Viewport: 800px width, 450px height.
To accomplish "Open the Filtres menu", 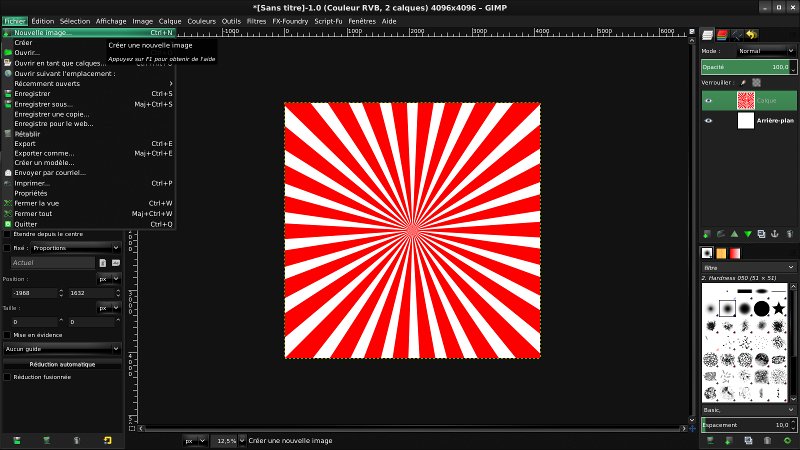I will [x=256, y=21].
